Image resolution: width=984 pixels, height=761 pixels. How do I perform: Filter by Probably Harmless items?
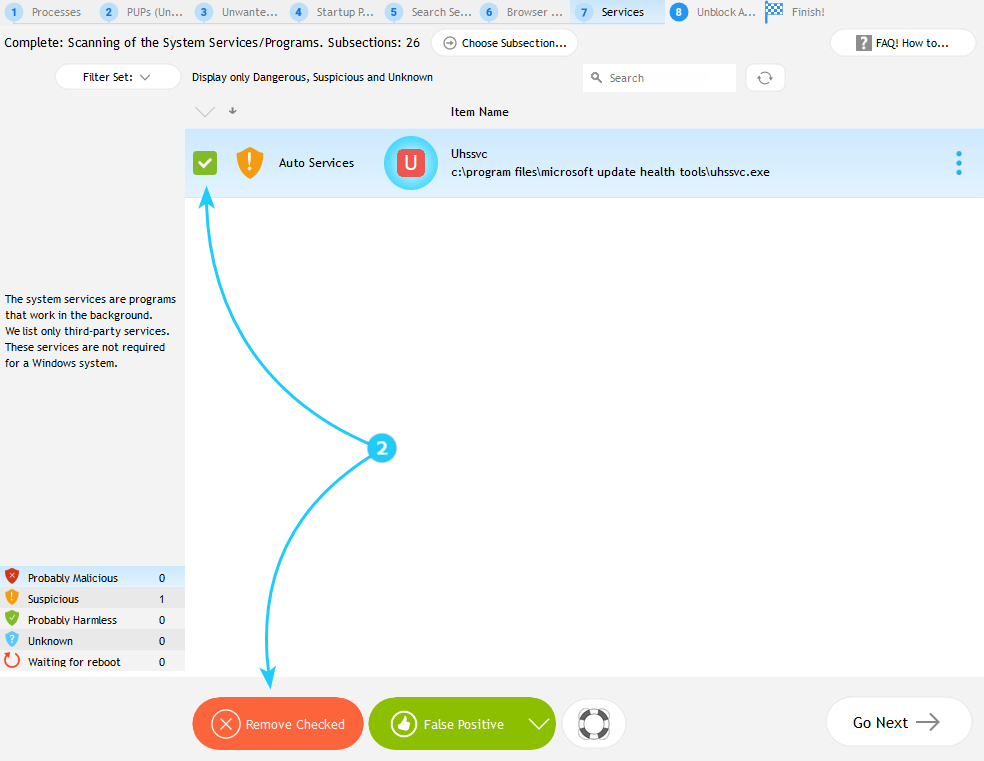(x=72, y=620)
